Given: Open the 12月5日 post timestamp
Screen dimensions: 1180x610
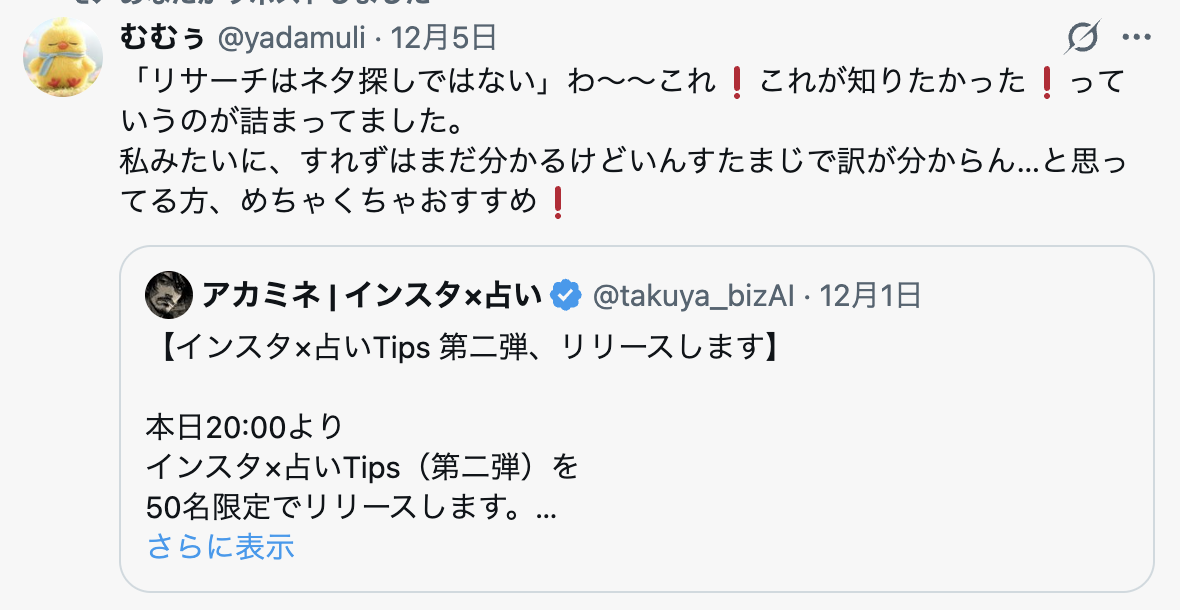Looking at the screenshot, I should coord(443,38).
